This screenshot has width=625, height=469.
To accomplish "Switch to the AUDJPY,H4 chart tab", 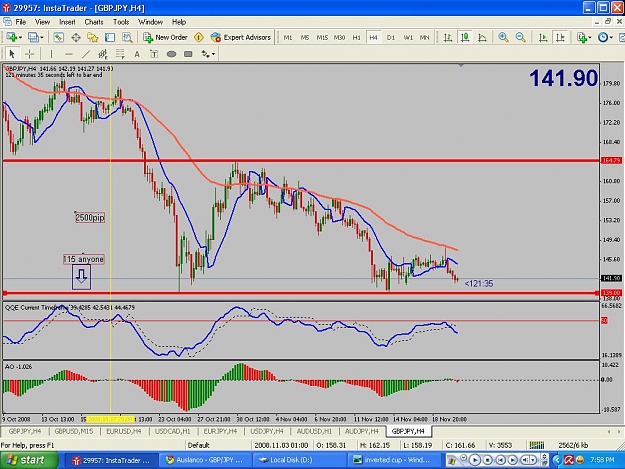I will 362,431.
